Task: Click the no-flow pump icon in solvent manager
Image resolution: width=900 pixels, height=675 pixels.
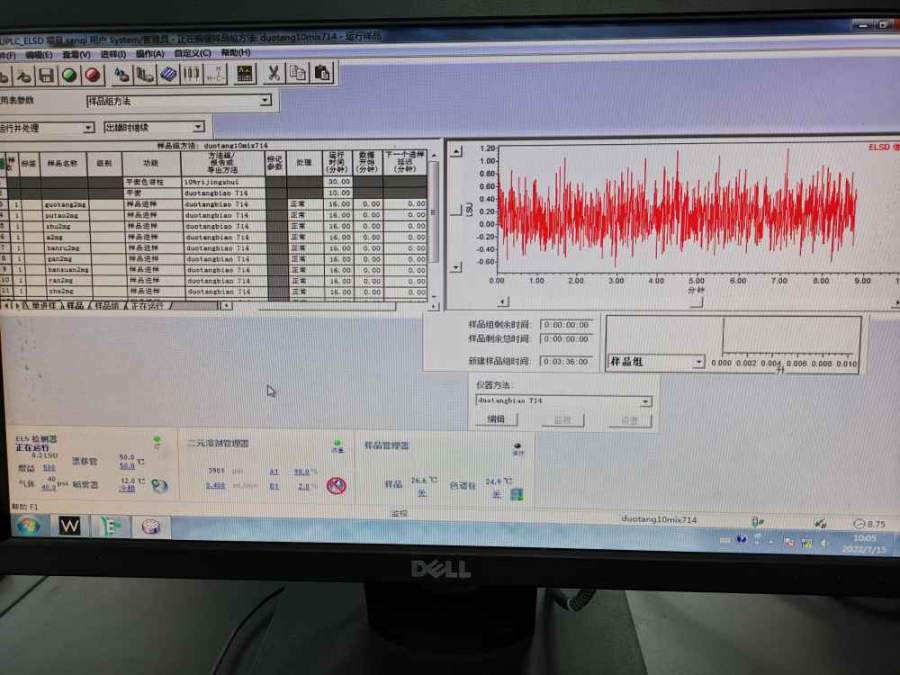Action: (337, 485)
